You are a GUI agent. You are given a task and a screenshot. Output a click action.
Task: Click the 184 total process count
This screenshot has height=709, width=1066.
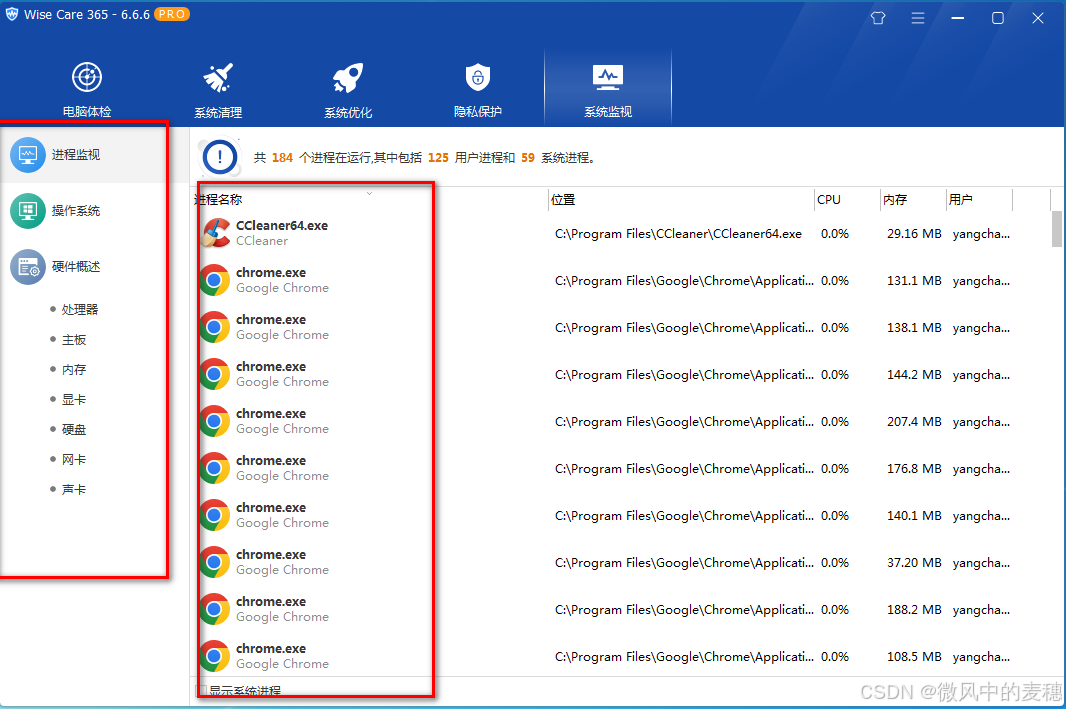282,158
